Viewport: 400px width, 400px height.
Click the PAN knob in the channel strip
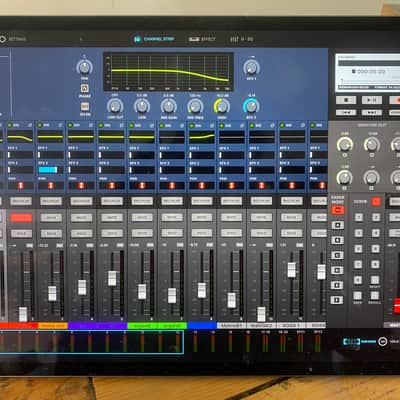tap(85, 67)
